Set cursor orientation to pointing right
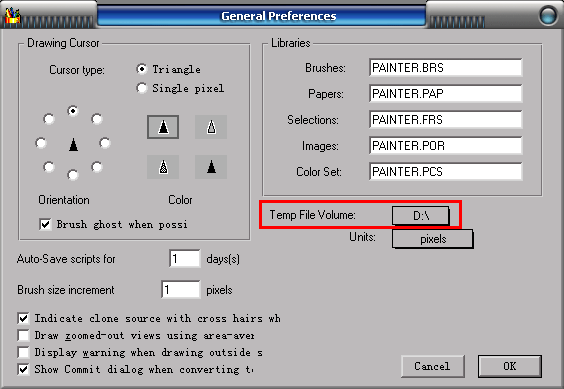This screenshot has width=564, height=389. pyautogui.click(x=105, y=143)
